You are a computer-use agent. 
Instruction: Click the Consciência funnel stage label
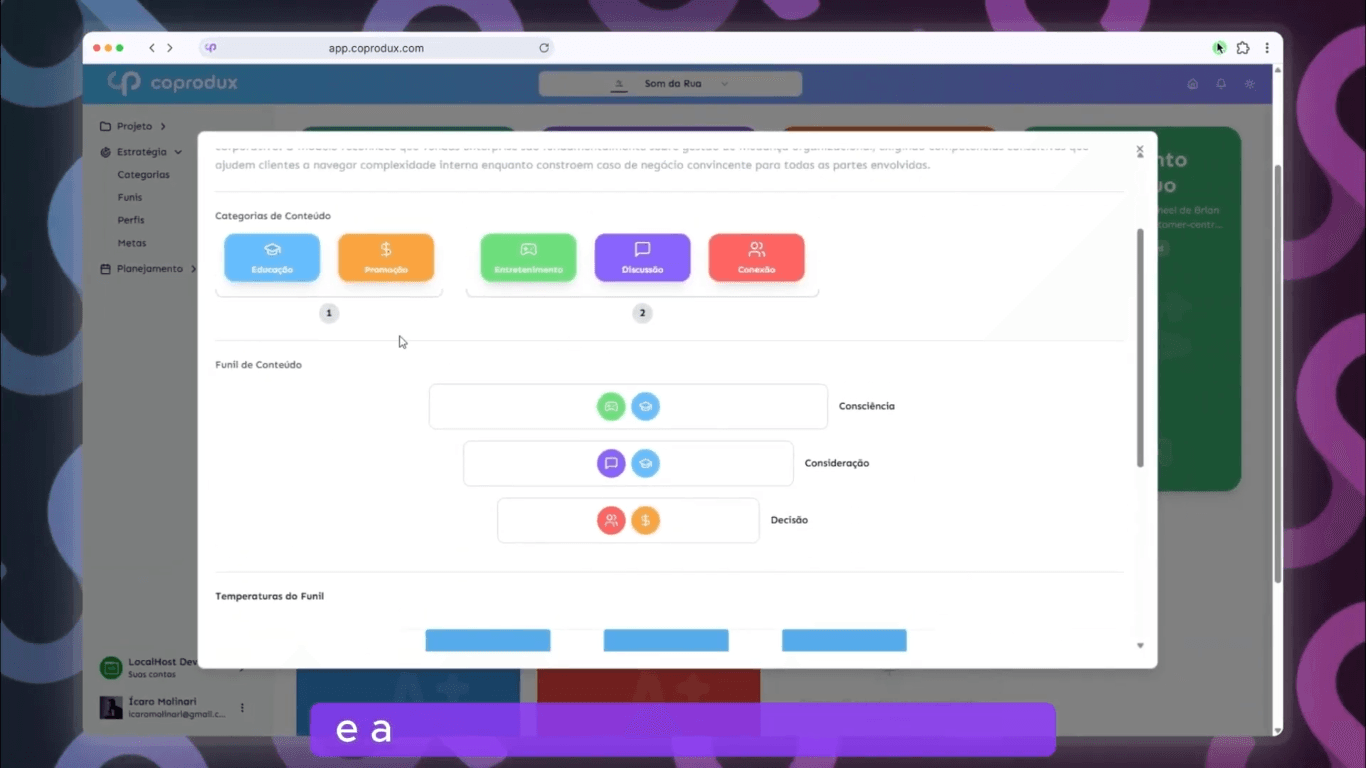click(867, 407)
